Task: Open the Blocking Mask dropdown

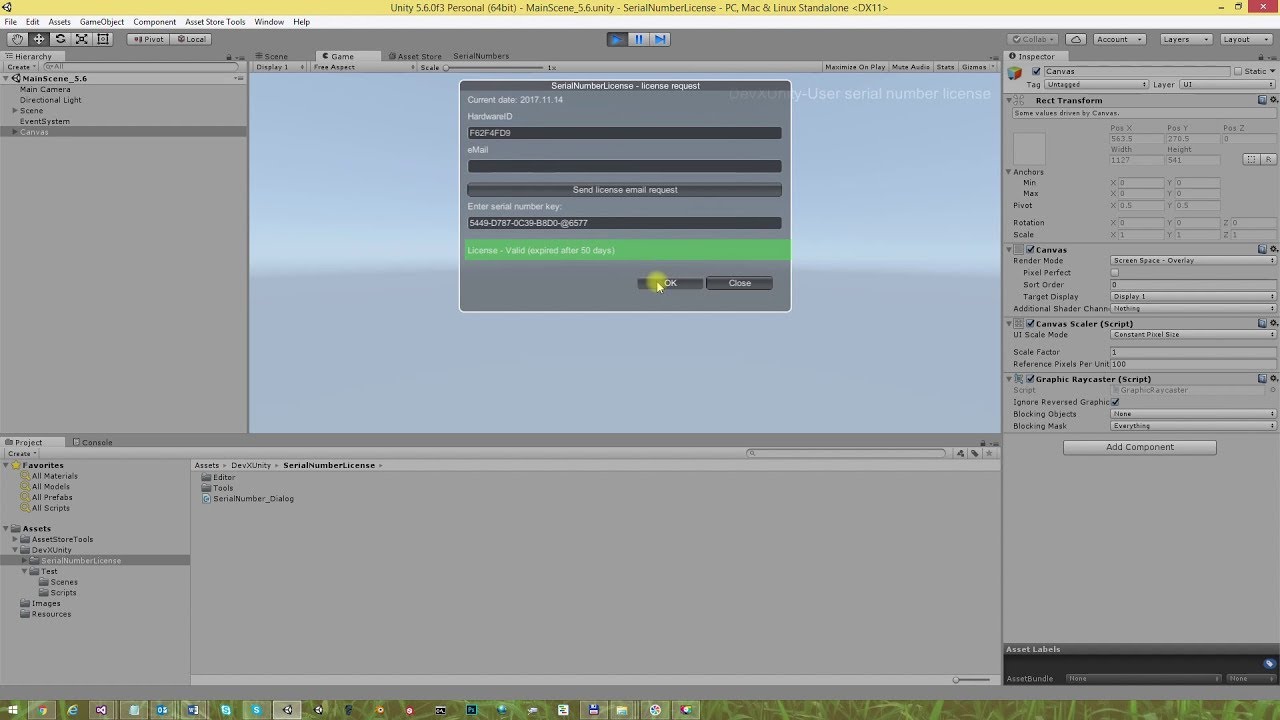Action: tap(1194, 426)
